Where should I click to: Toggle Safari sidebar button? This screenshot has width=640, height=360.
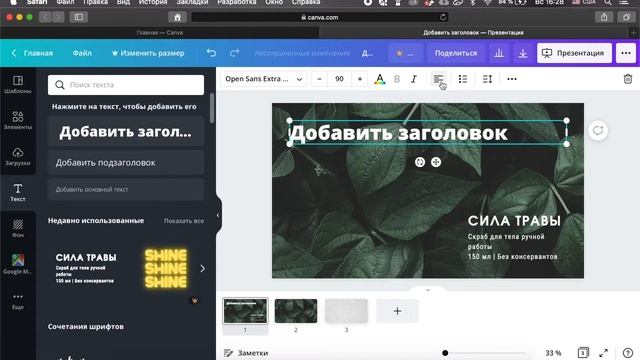click(78, 17)
